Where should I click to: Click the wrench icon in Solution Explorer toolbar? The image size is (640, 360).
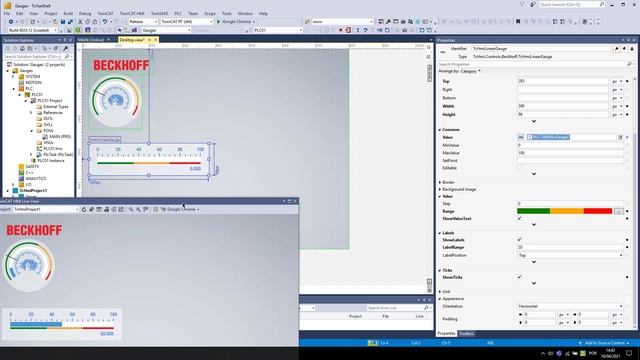(x=66, y=48)
